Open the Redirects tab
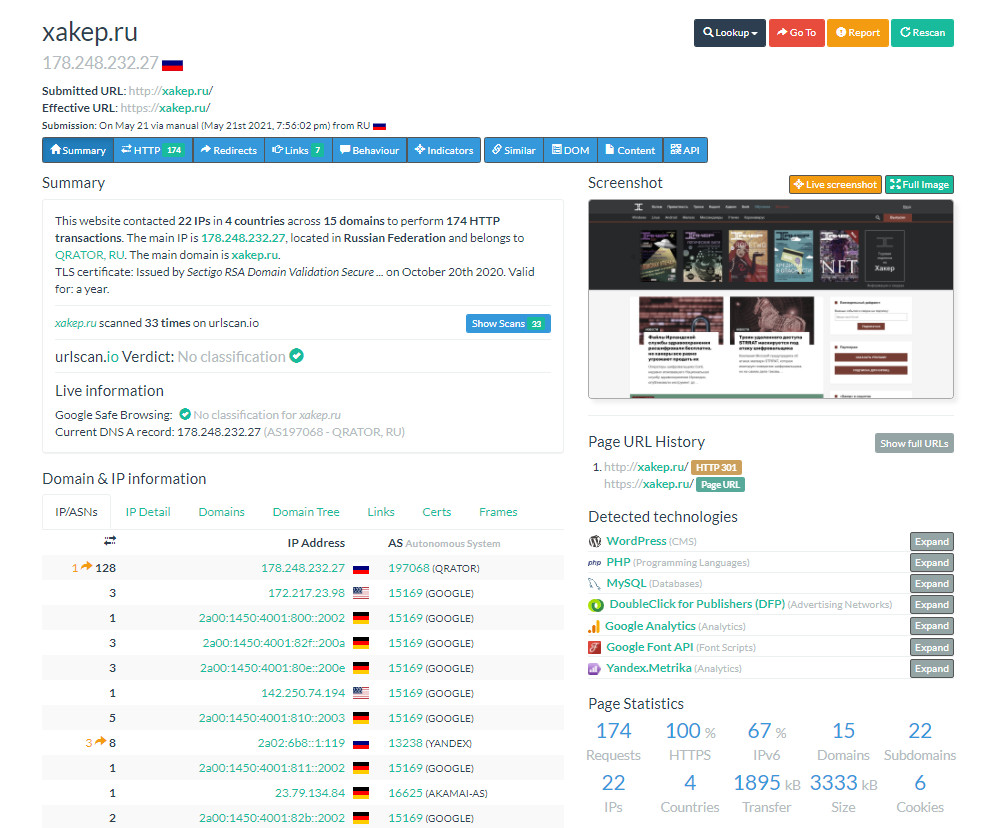This screenshot has width=1000, height=828. (228, 150)
